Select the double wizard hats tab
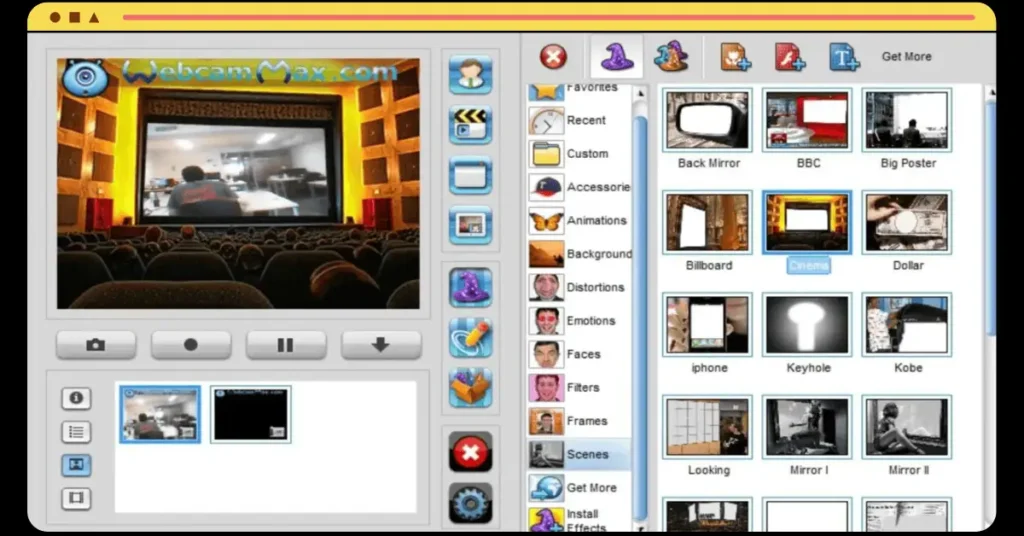This screenshot has width=1024, height=536. coord(671,57)
